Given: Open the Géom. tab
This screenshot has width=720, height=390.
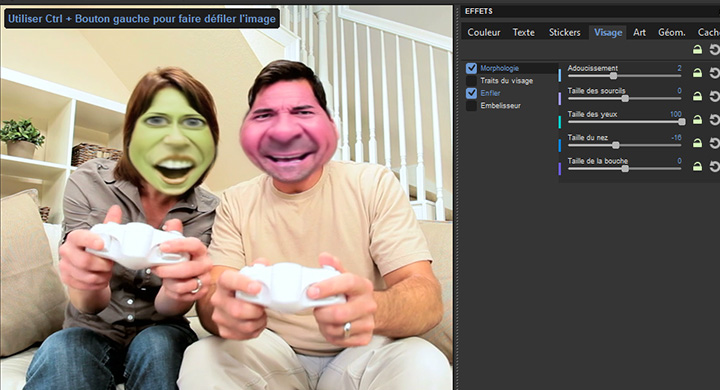Looking at the screenshot, I should tap(671, 32).
